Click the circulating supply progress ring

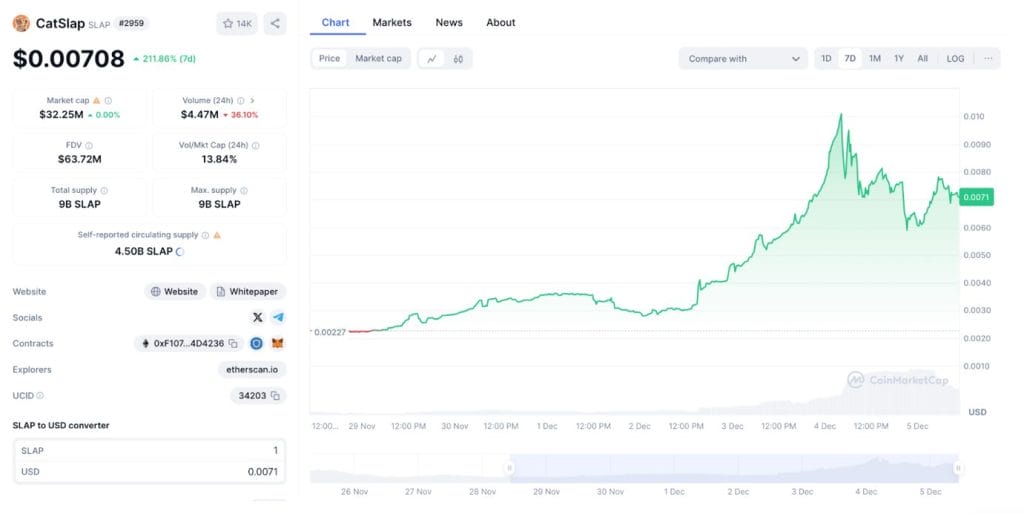(180, 251)
